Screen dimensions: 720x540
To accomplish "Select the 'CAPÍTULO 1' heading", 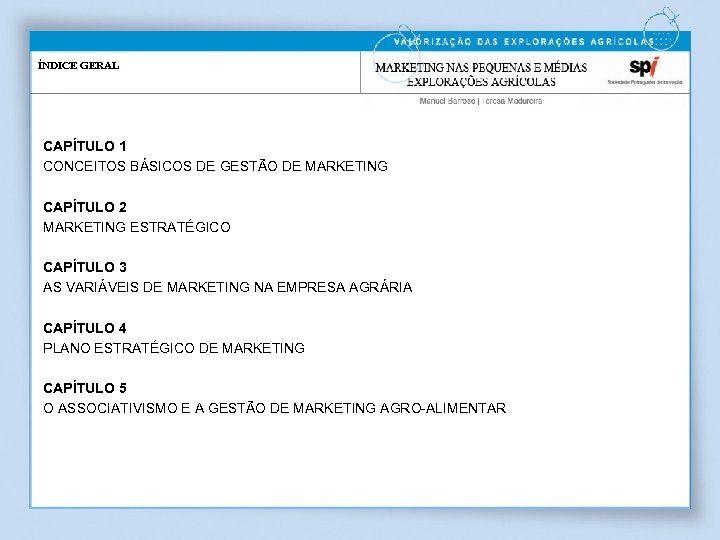I will point(84,146).
